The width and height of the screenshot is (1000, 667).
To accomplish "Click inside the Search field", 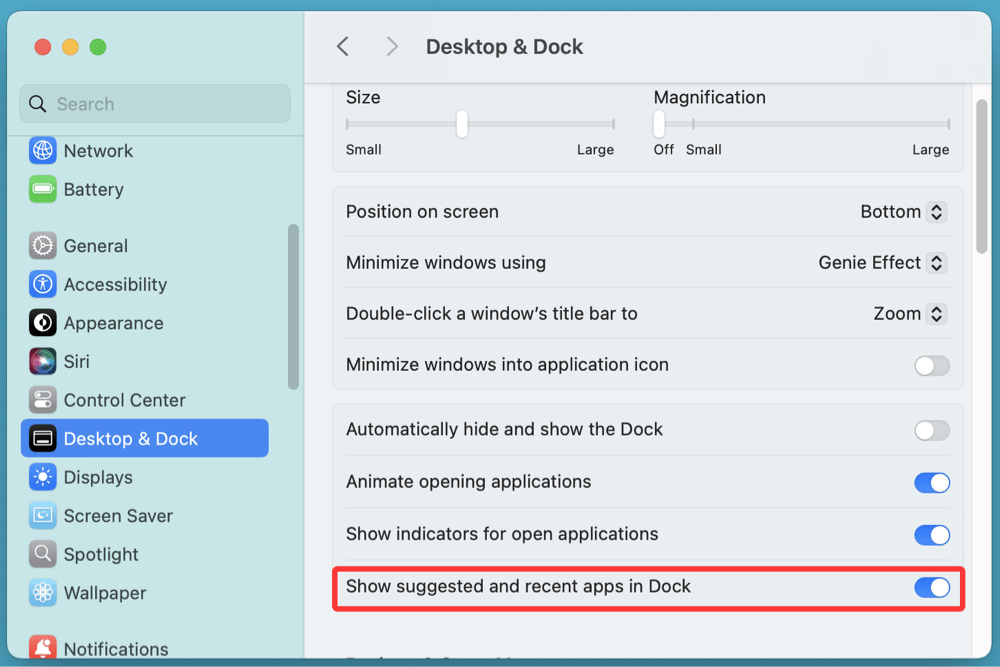I will pyautogui.click(x=154, y=103).
